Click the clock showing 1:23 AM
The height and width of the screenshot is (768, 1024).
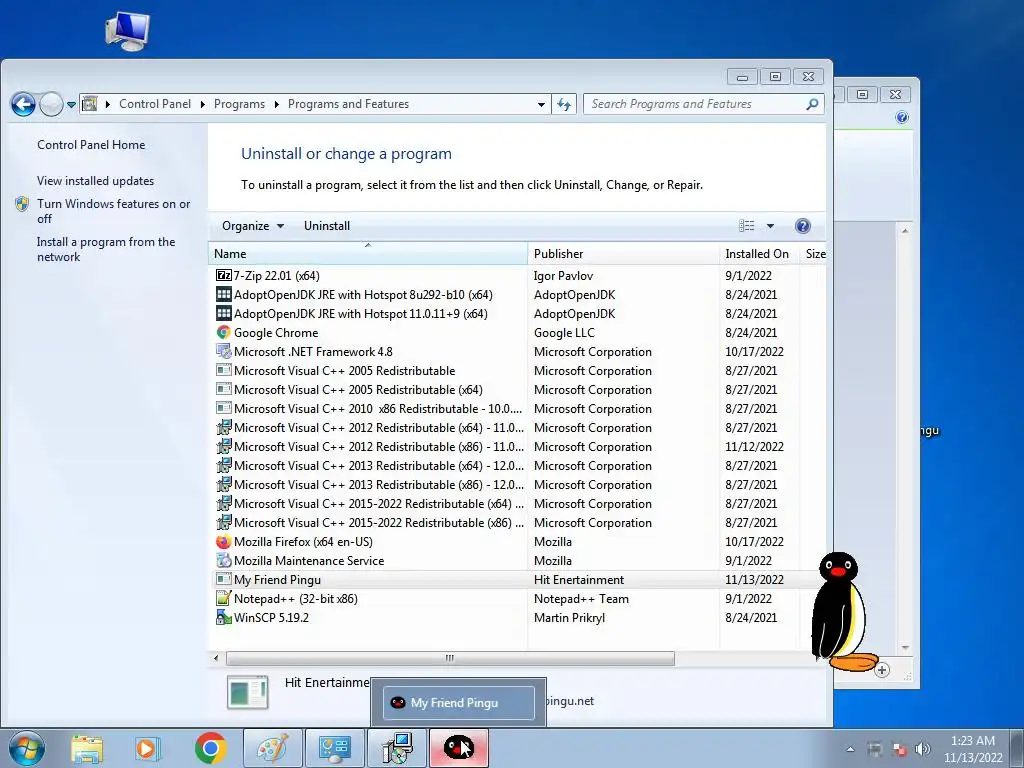pos(972,748)
